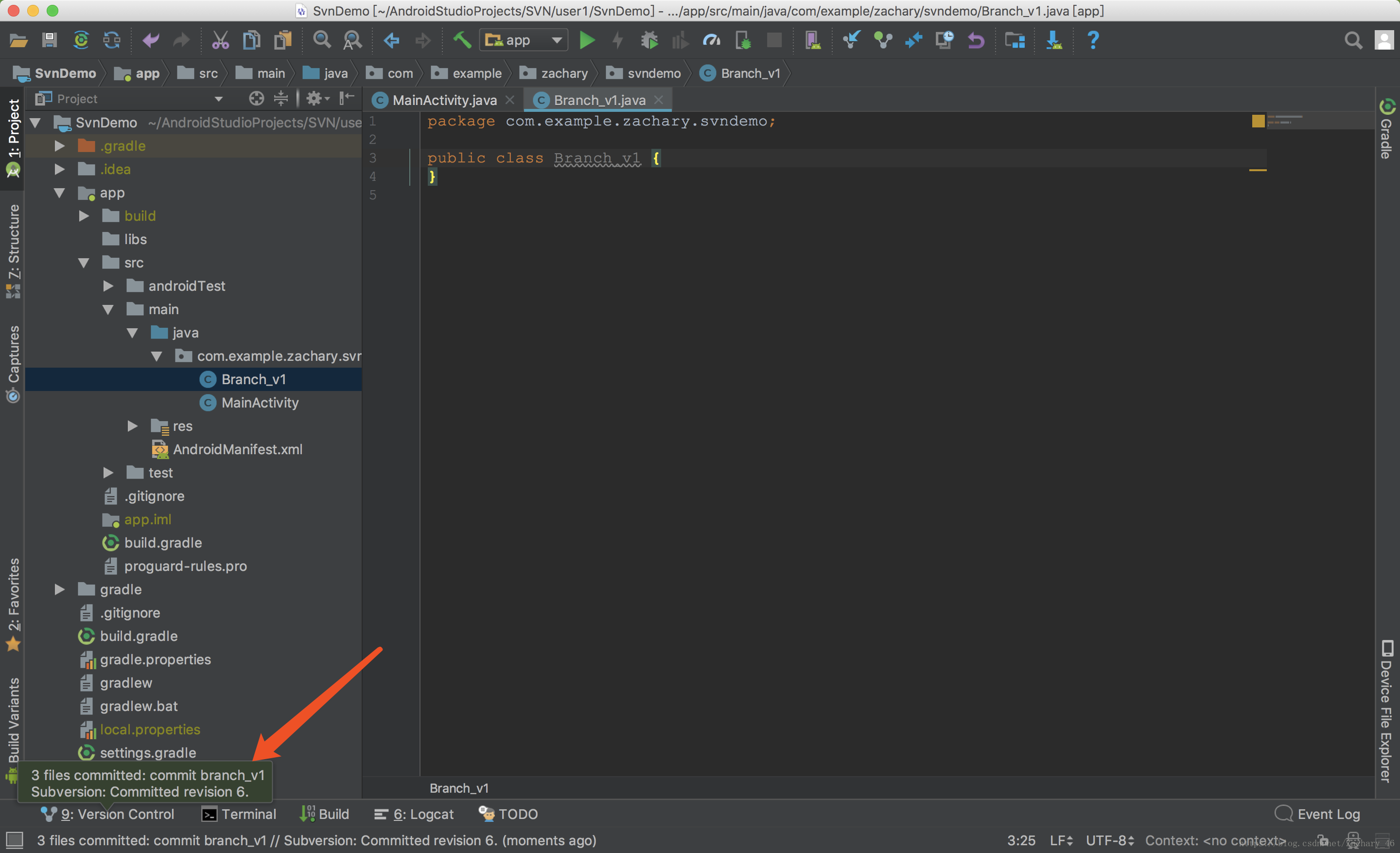
Task: Click the Replace icon in toolbar
Action: (x=353, y=40)
